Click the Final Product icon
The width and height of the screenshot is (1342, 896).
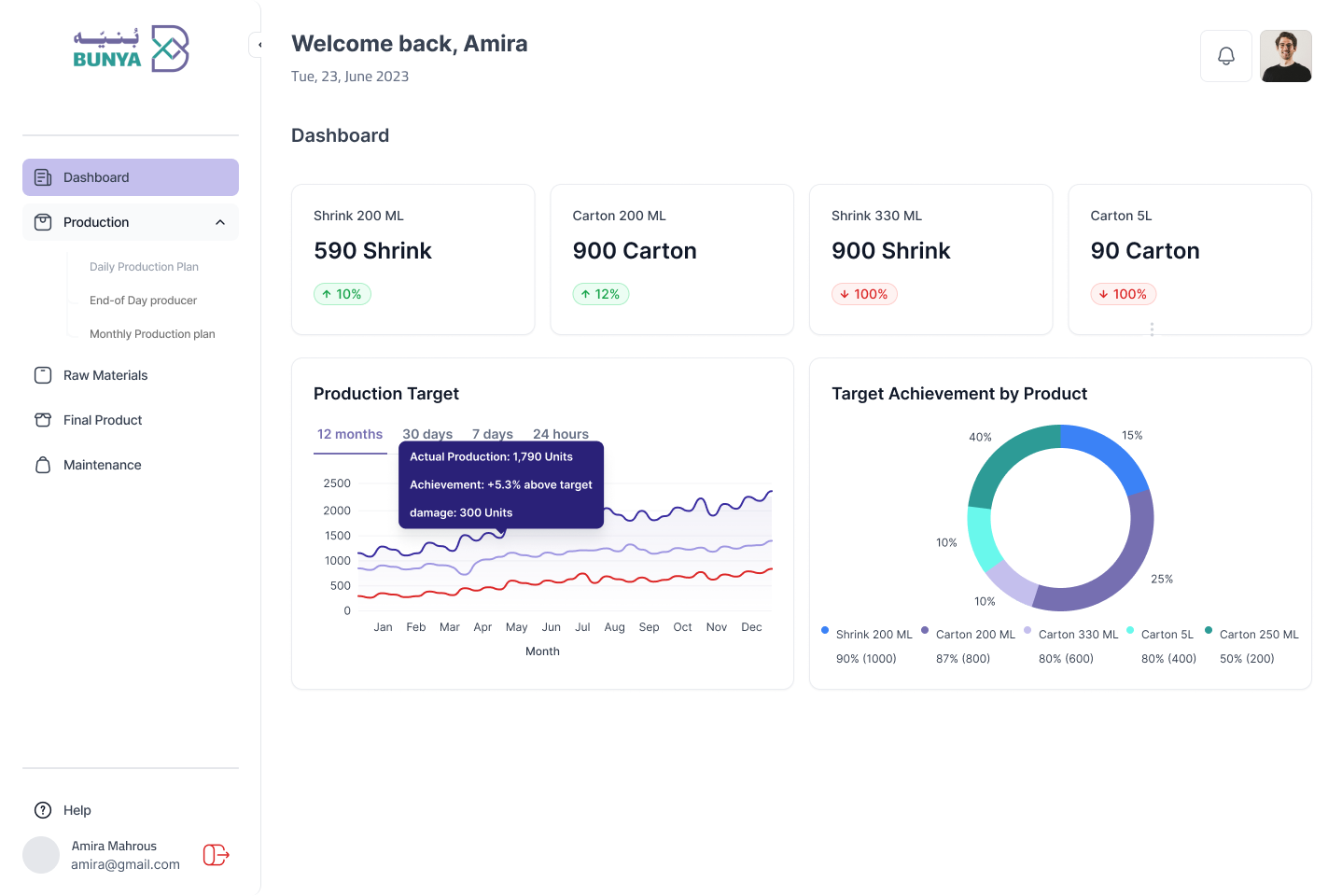43,420
